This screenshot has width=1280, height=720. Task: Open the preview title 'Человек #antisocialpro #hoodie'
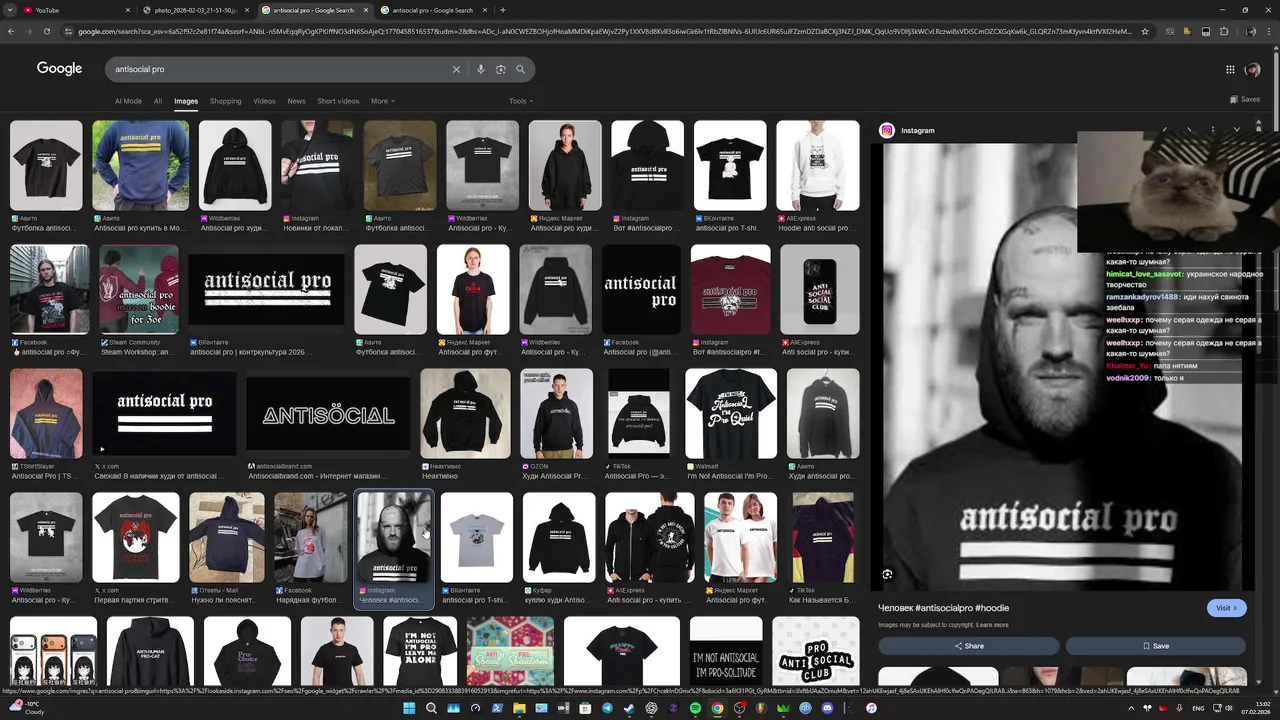pyautogui.click(x=943, y=608)
